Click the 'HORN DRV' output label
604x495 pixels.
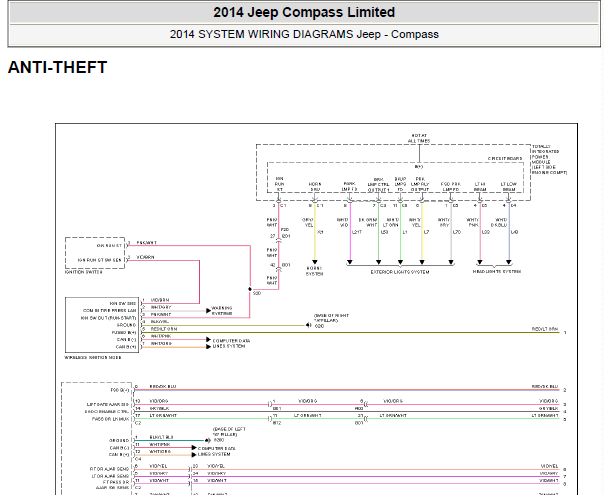(x=315, y=187)
